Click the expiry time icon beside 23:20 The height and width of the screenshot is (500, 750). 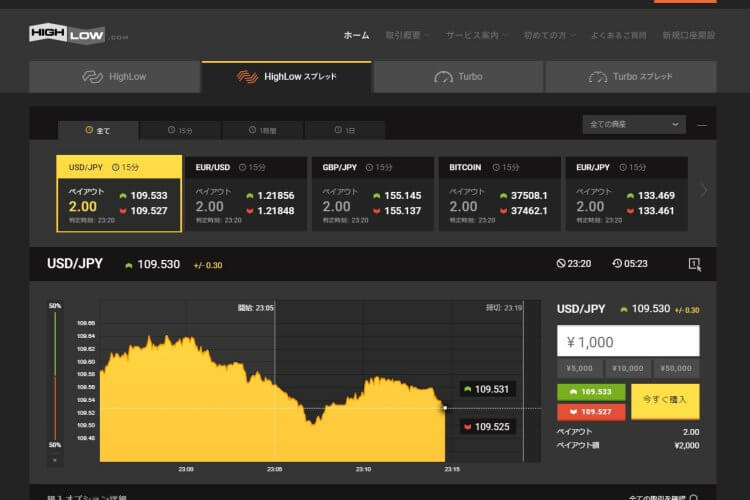point(561,264)
